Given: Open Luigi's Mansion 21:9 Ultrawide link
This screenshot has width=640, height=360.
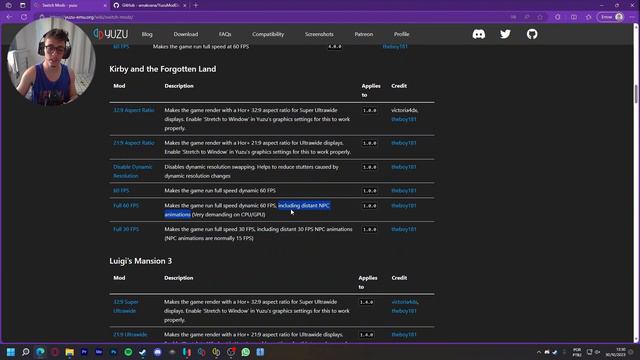Looking at the screenshot, I should (130, 335).
